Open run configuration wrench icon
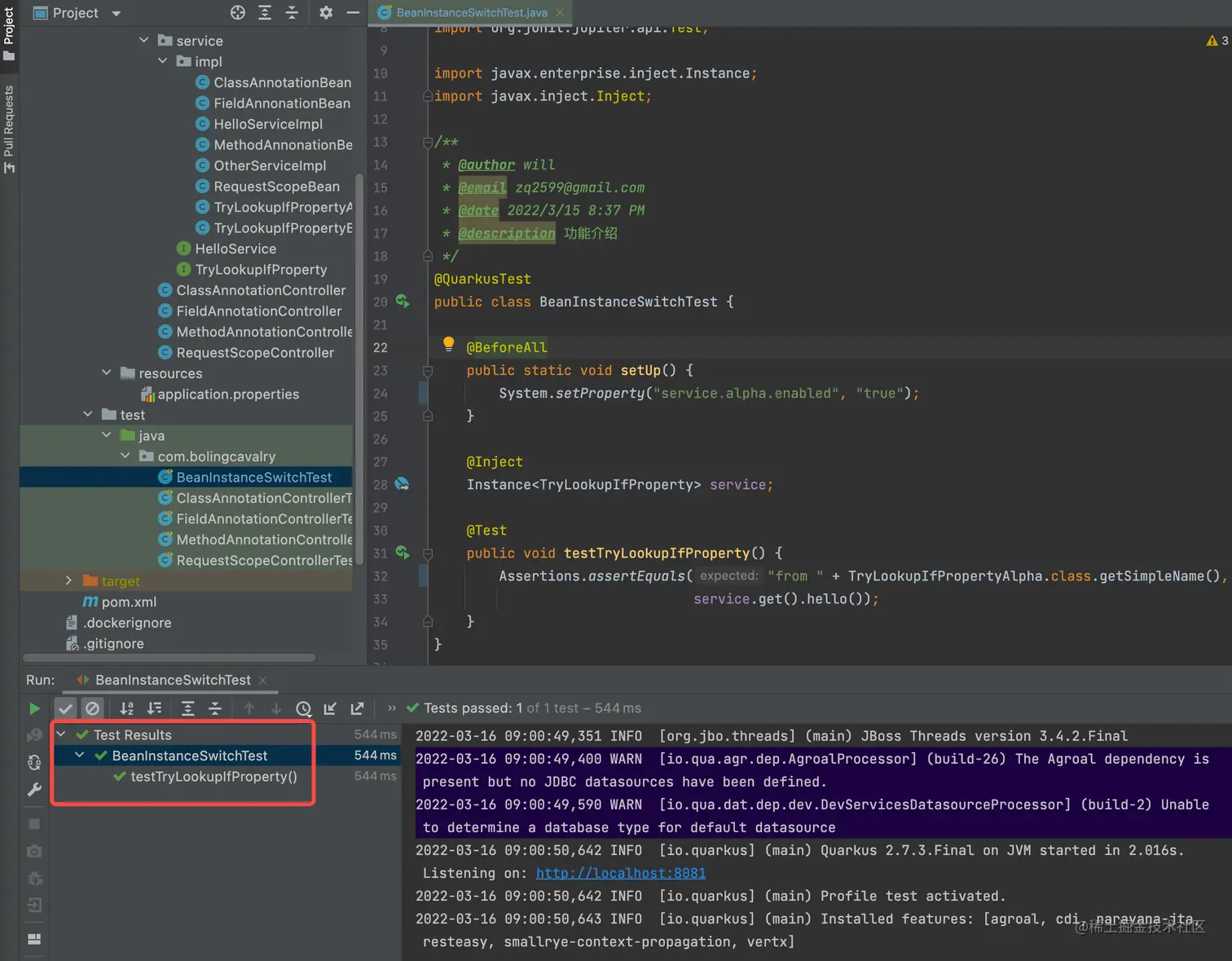Screen dimensions: 1232x961 (x=34, y=790)
